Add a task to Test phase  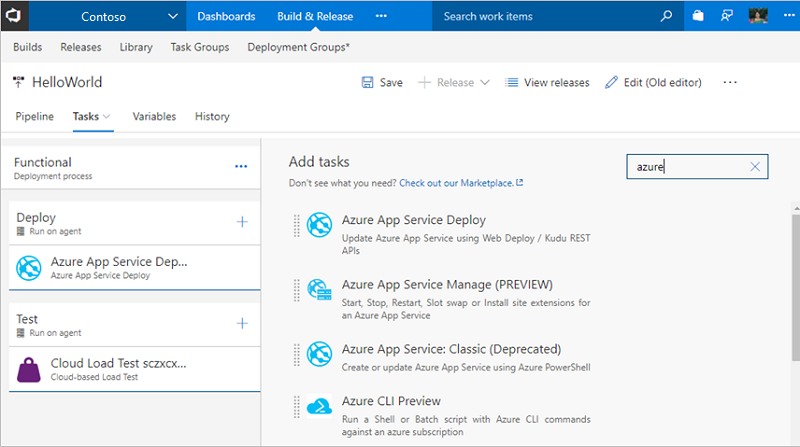(242, 324)
